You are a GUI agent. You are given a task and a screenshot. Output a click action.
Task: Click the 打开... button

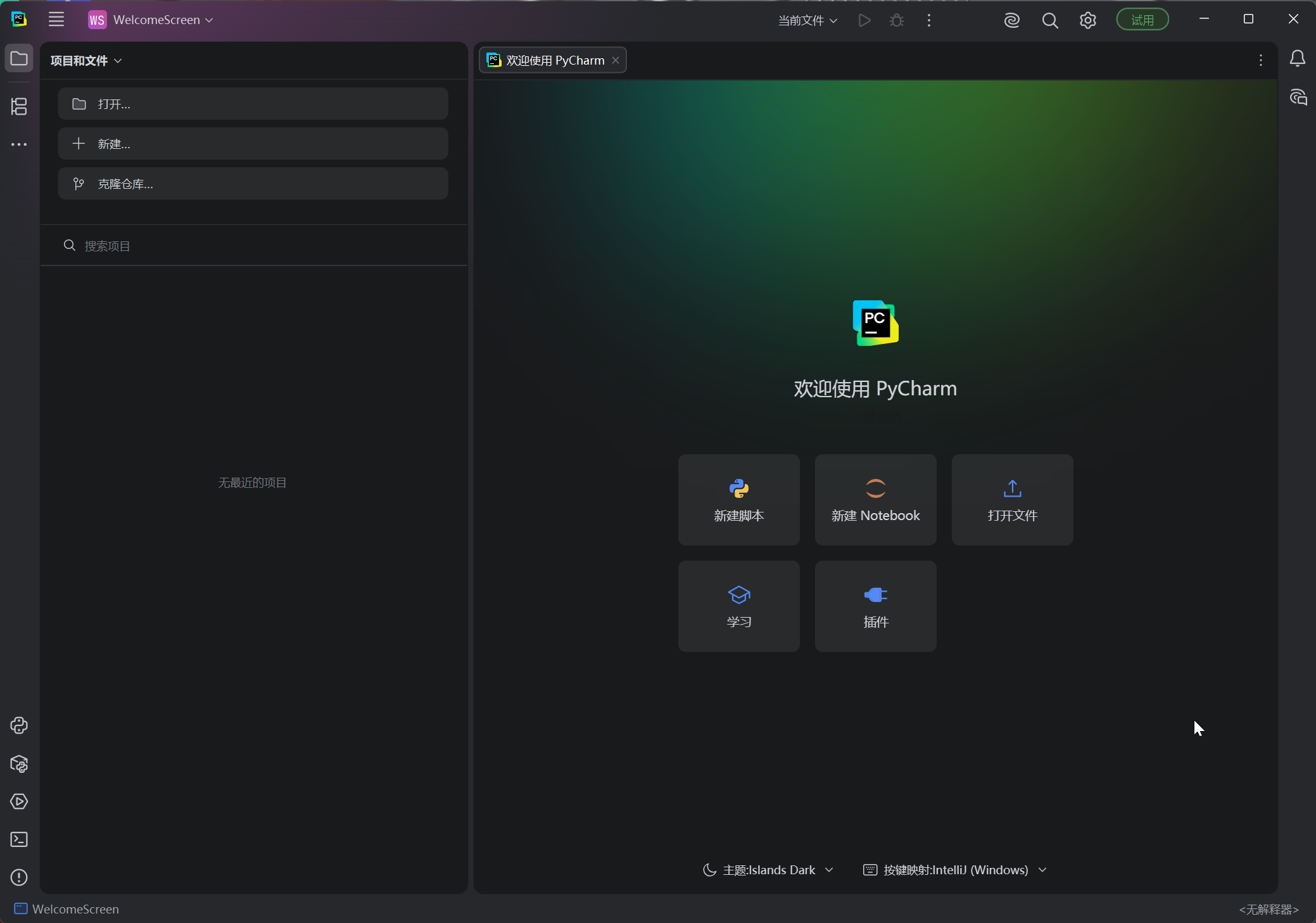click(253, 104)
